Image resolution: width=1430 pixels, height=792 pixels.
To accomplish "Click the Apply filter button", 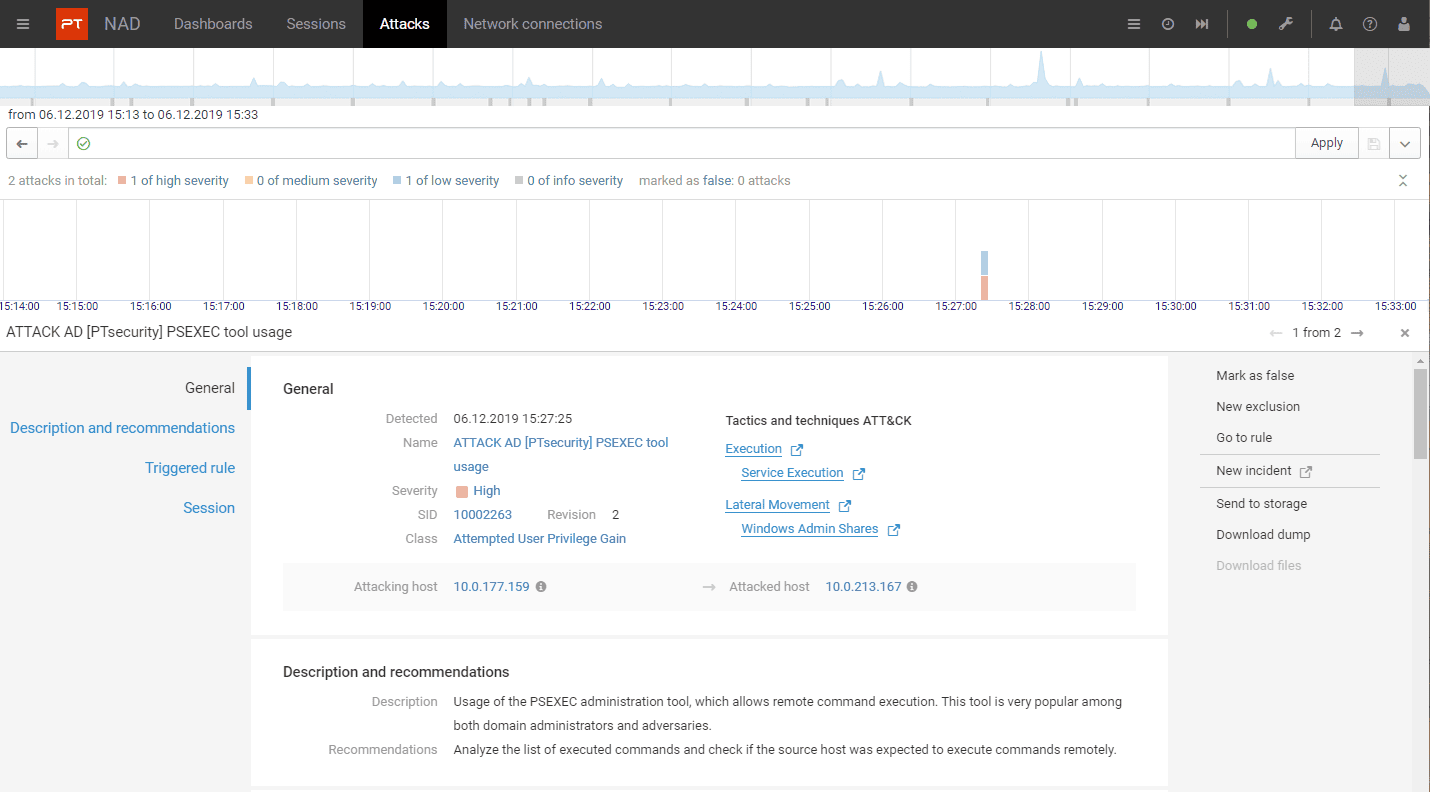I will coord(1327,143).
